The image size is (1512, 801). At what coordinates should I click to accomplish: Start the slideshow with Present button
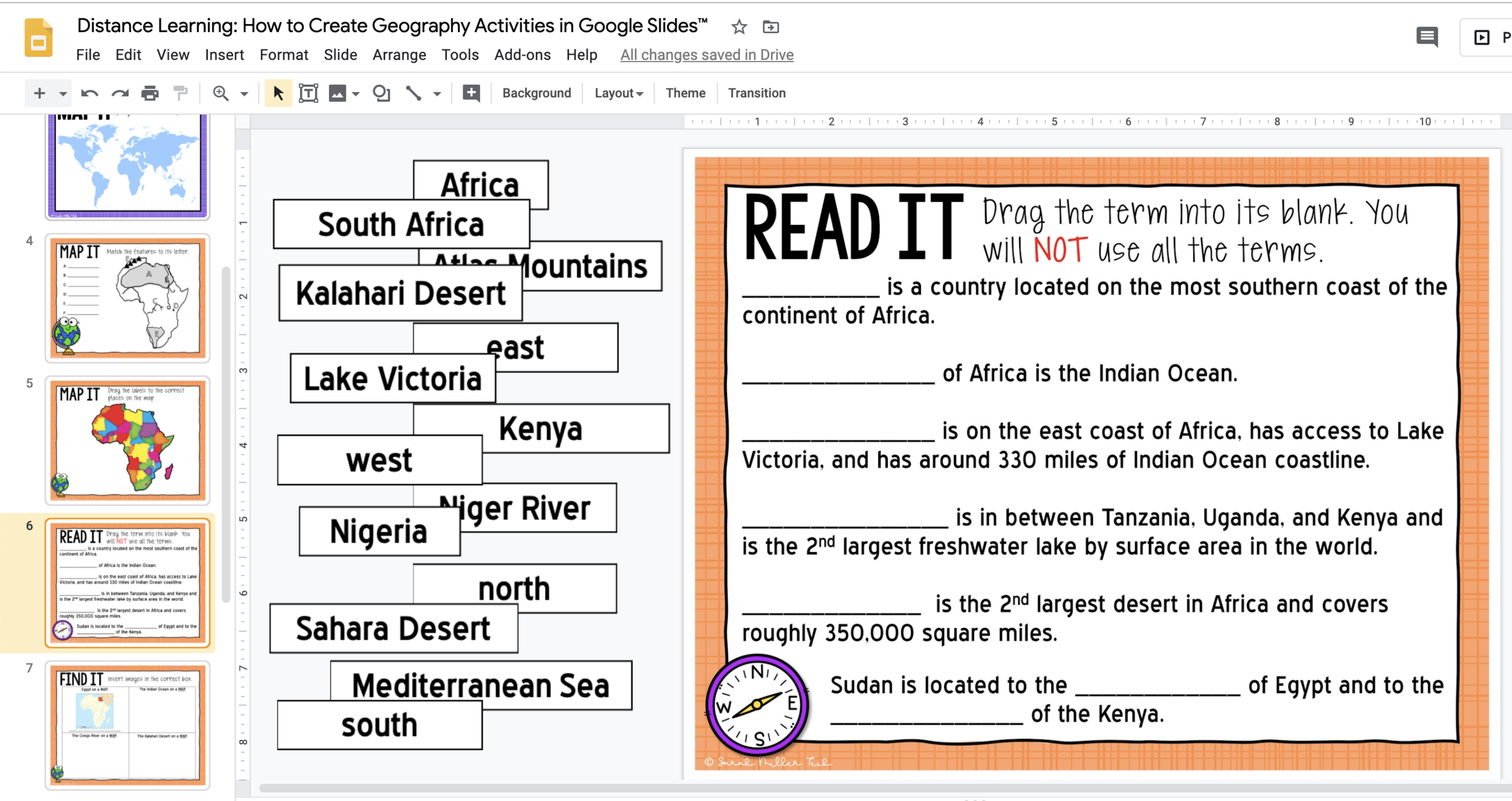click(1487, 37)
